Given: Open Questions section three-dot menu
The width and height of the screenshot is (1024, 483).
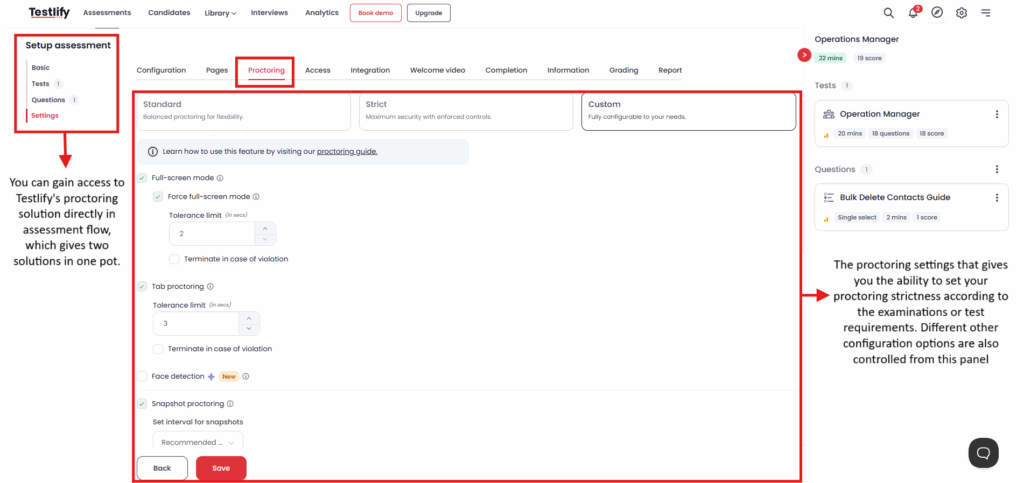Looking at the screenshot, I should pos(997,169).
